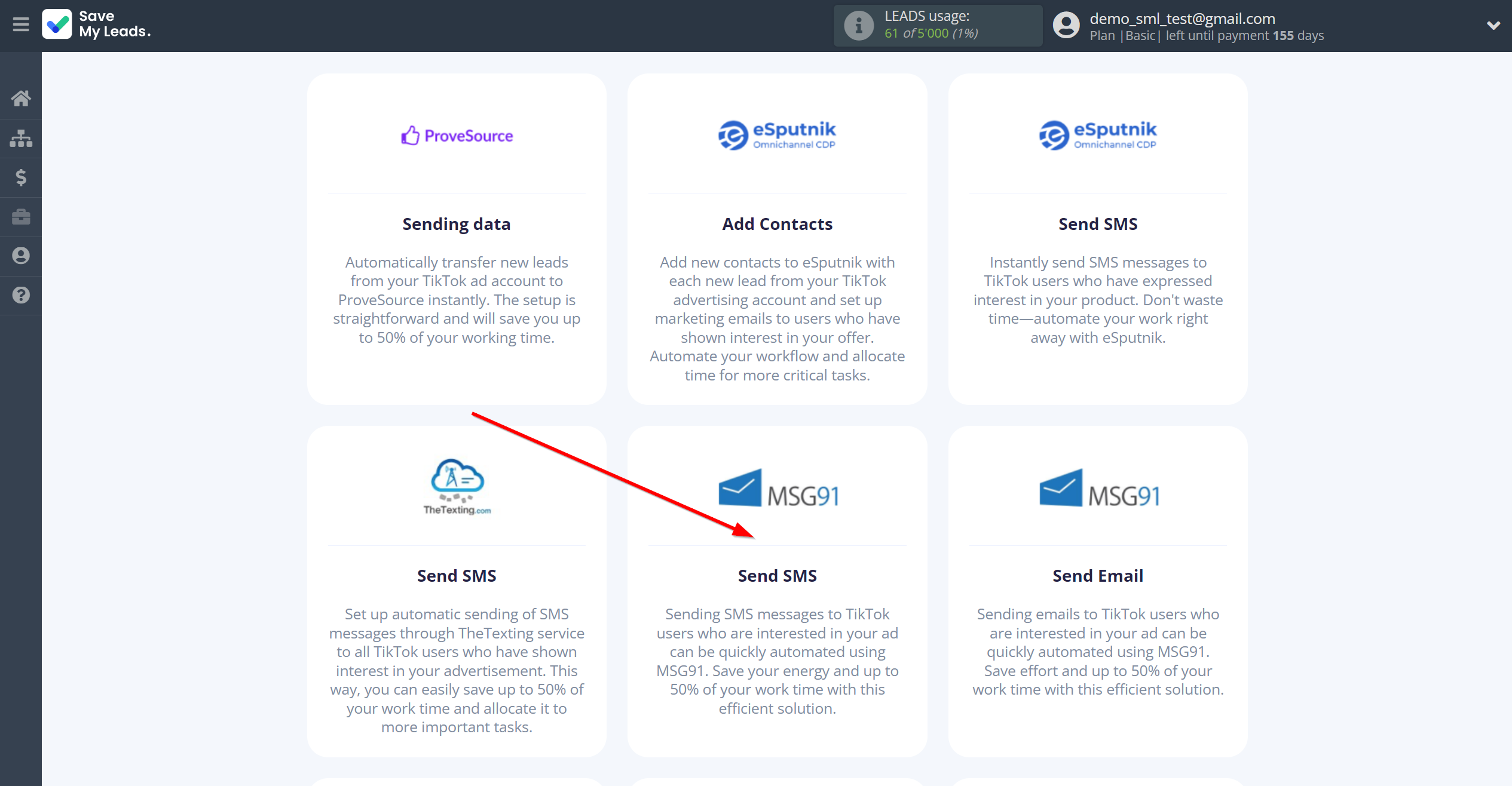
Task: Click the MSG91 Sending emails description
Action: [1098, 652]
